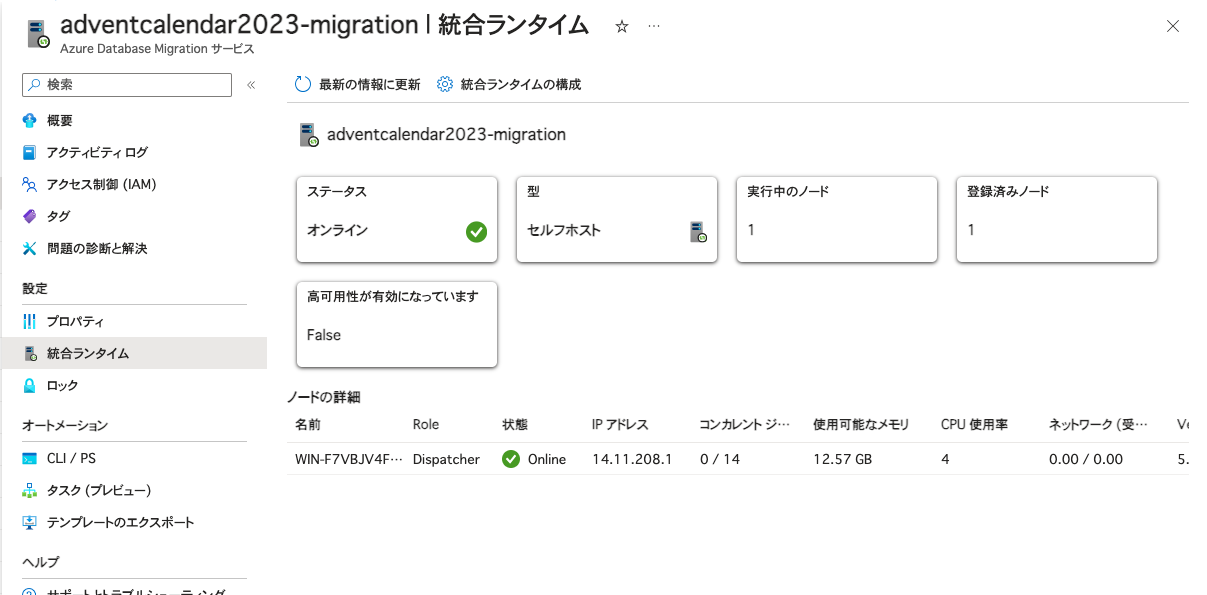Image resolution: width=1207 pixels, height=595 pixels.
Task: Open the ... more options menu
Action: pos(654,27)
